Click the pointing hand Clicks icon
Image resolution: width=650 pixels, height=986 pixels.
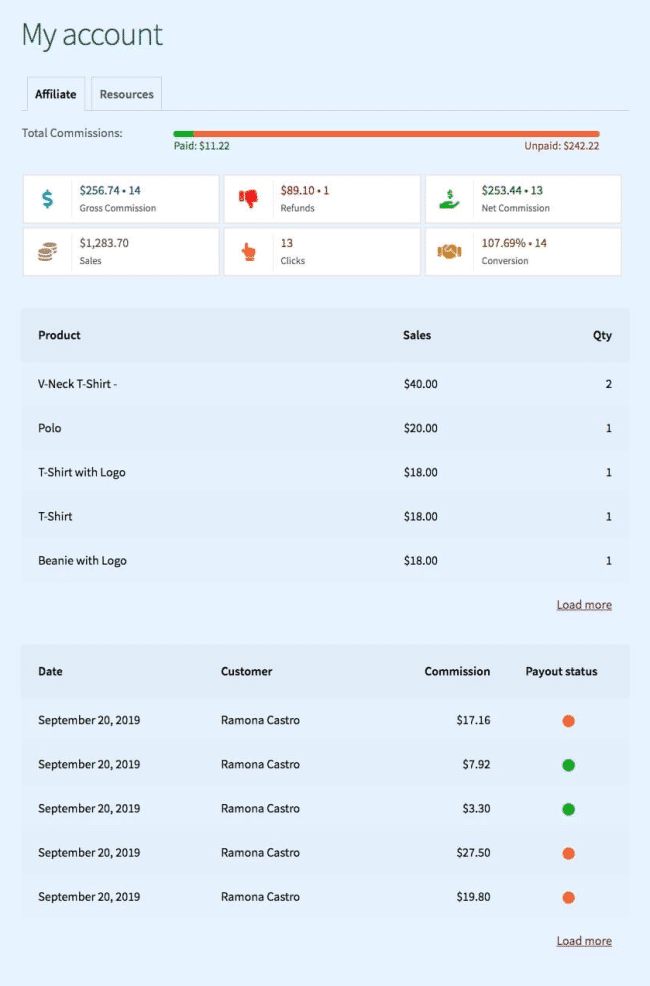coord(248,250)
